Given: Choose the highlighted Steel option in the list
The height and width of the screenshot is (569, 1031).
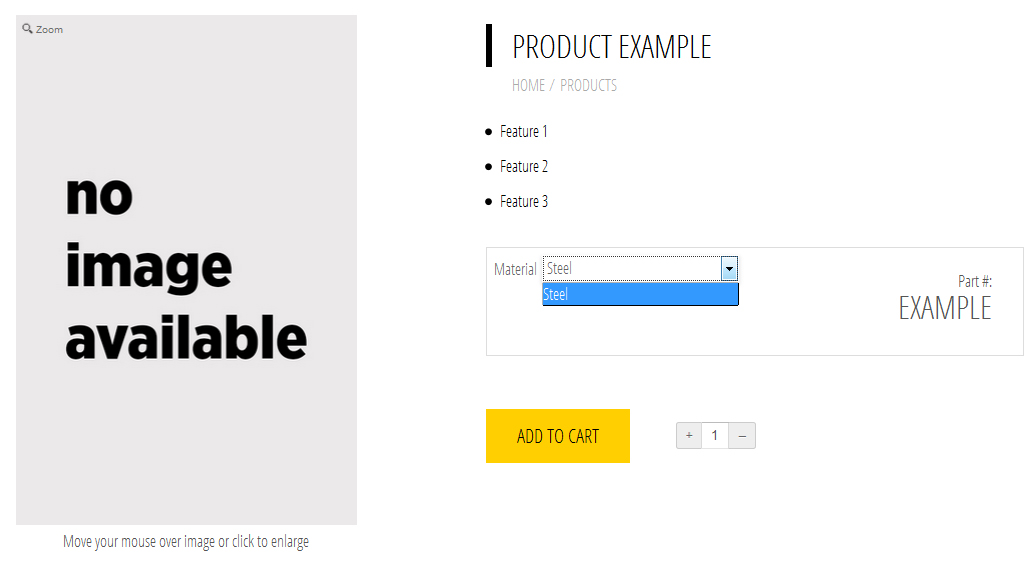Looking at the screenshot, I should click(640, 295).
